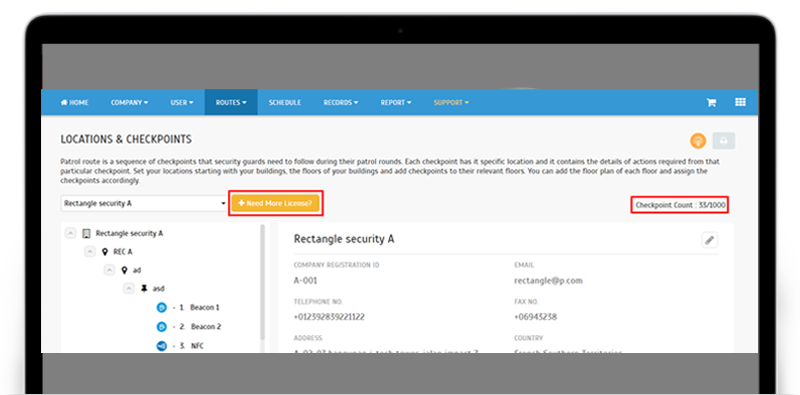Click fax number +06943238
This screenshot has height=395, width=800.
[x=535, y=317]
